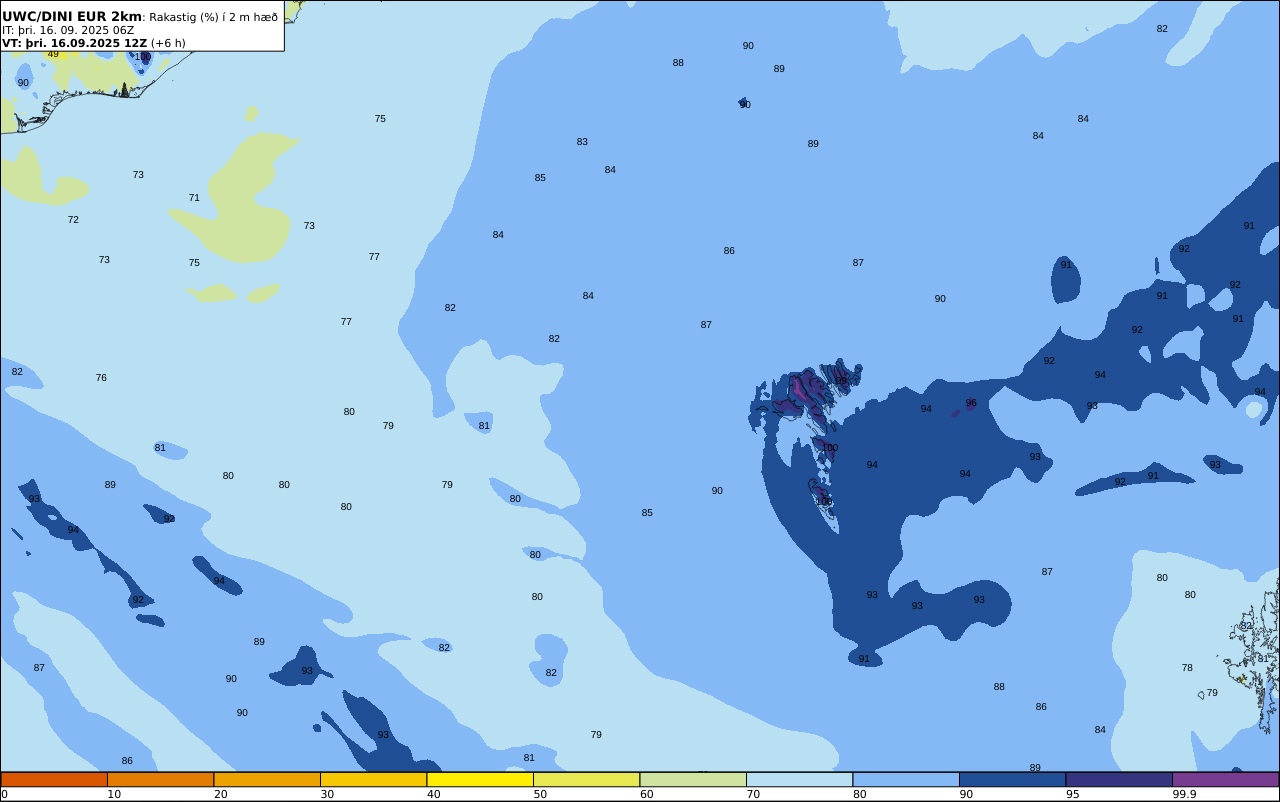This screenshot has width=1280, height=802.
Task: Click the legend tick label 95
Action: (1072, 794)
